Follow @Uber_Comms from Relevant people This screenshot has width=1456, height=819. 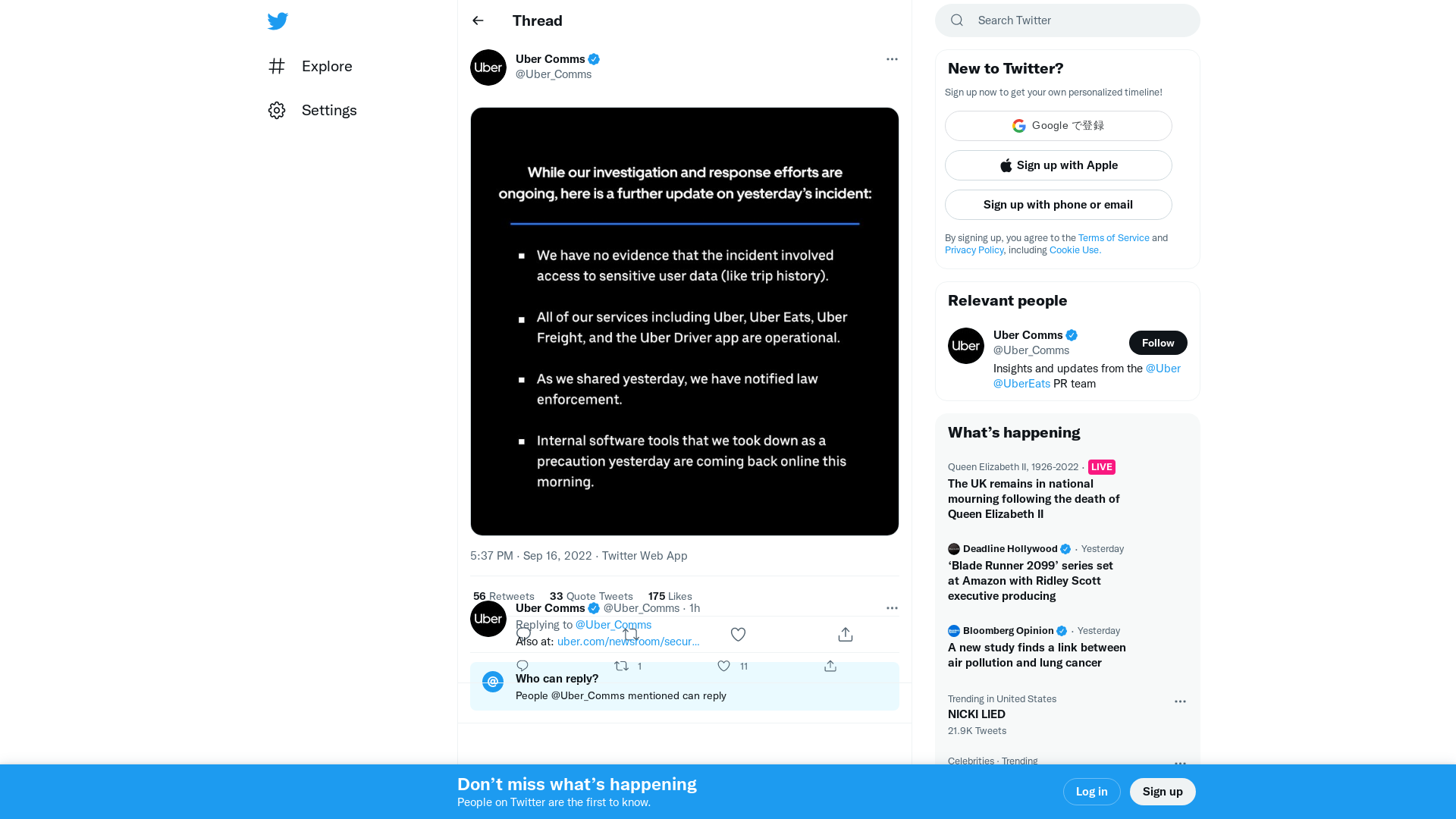click(x=1157, y=343)
